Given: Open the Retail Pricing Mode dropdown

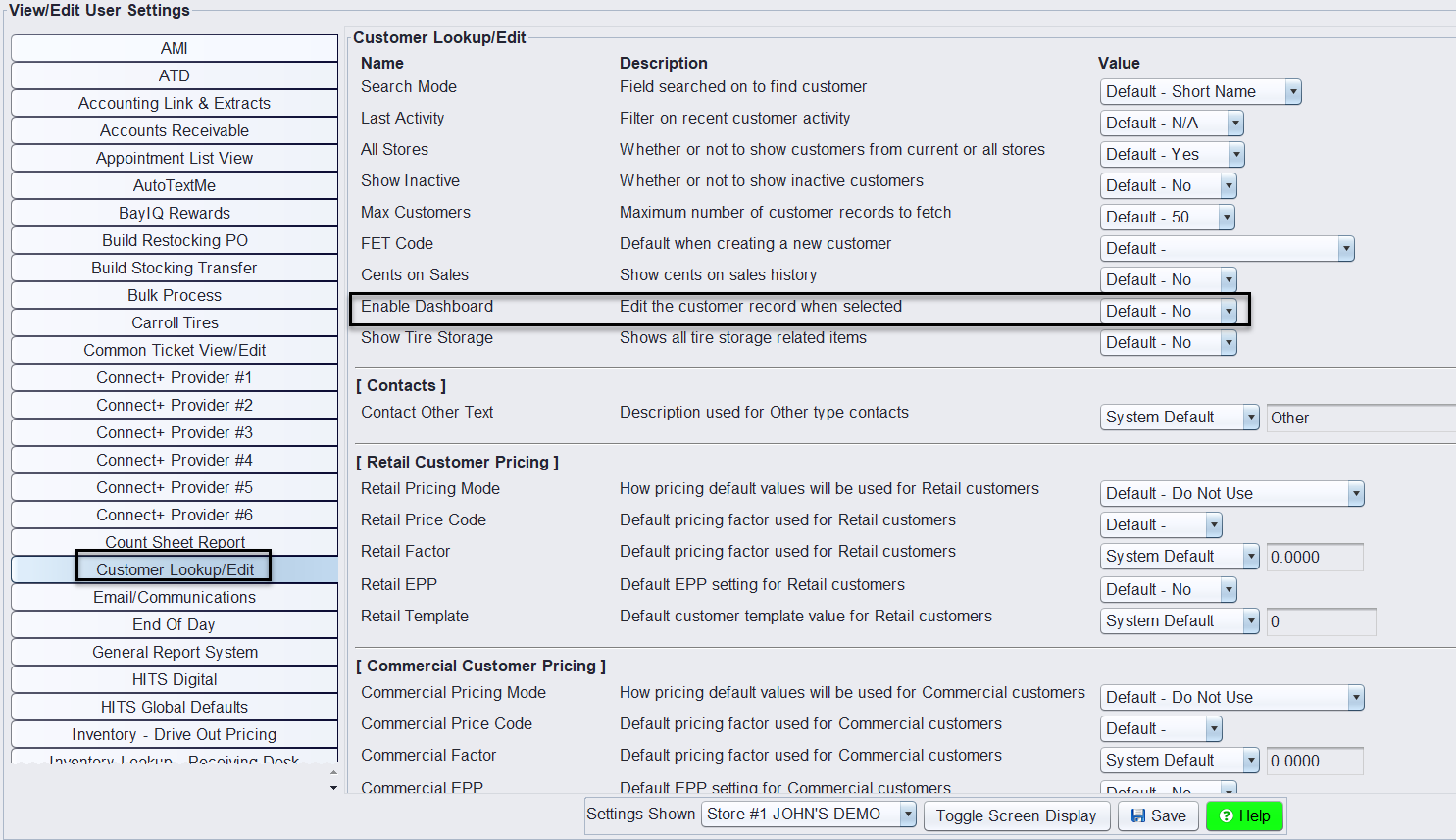Looking at the screenshot, I should [1356, 493].
